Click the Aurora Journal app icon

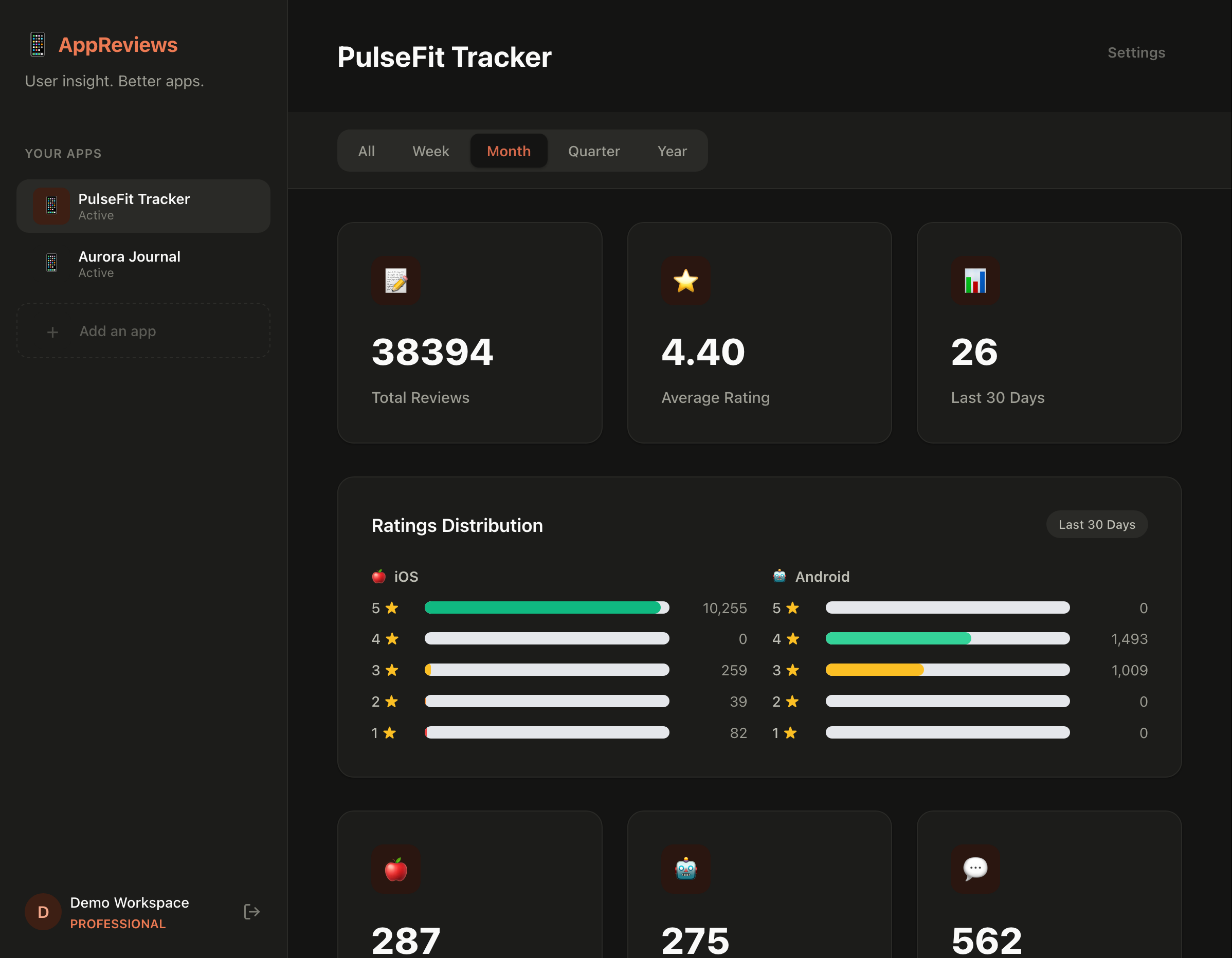coord(52,263)
